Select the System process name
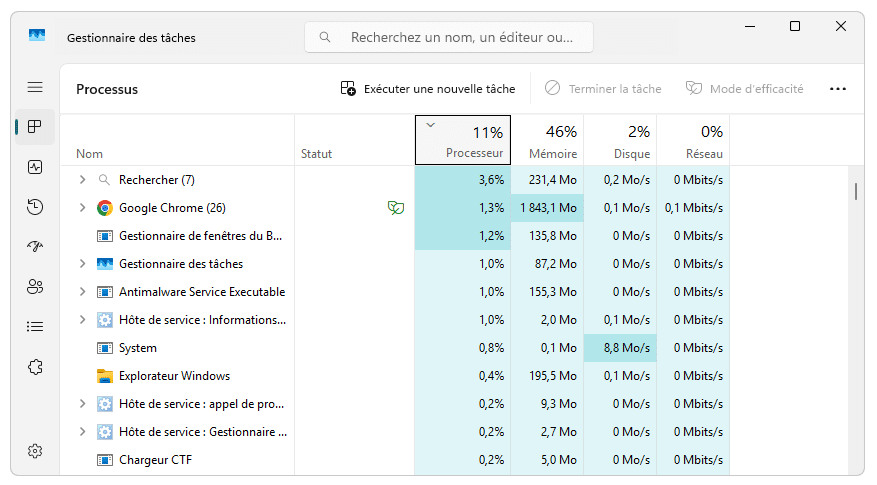 coord(138,347)
